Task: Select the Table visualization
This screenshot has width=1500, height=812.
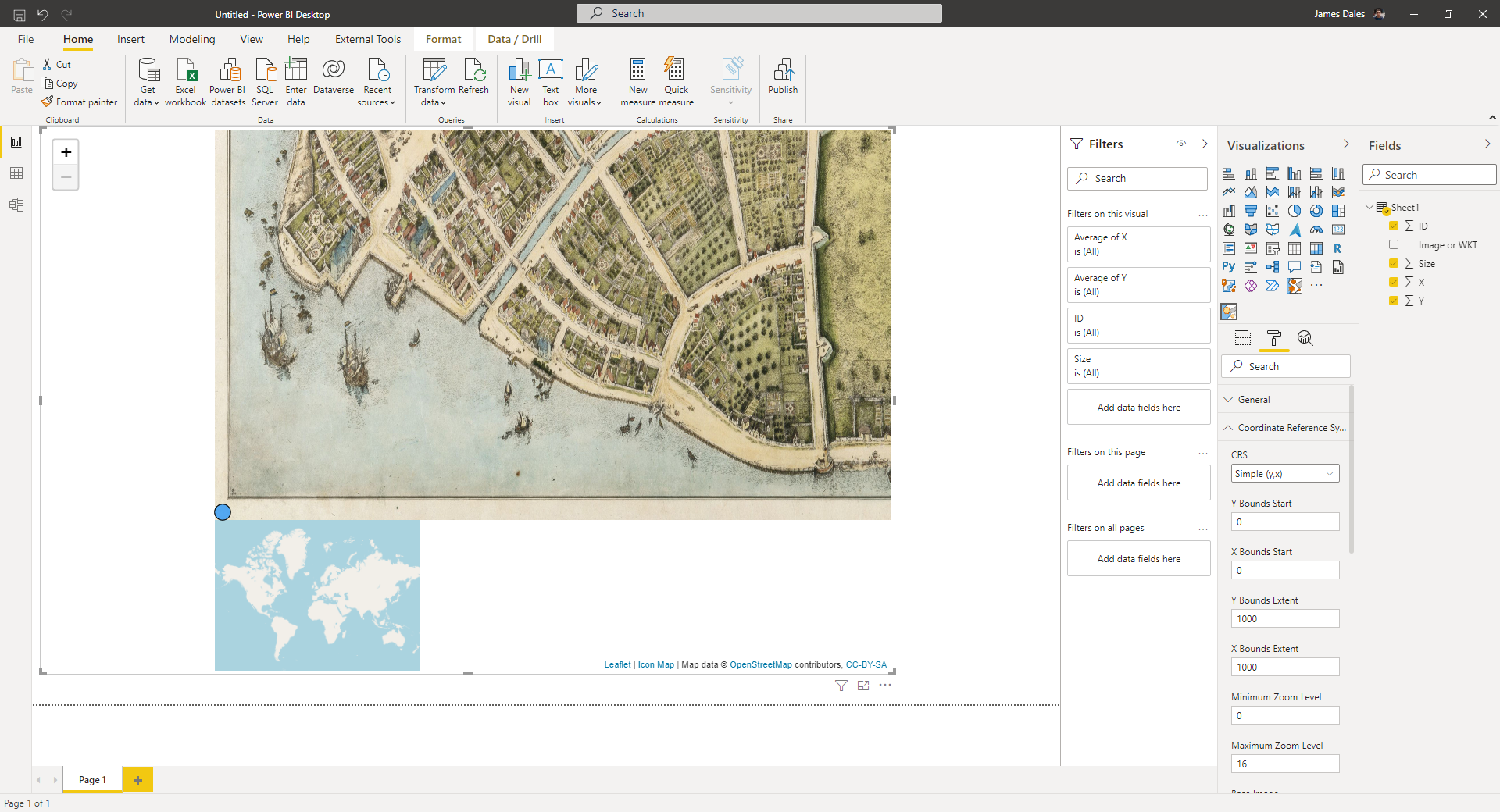Action: point(1295,248)
